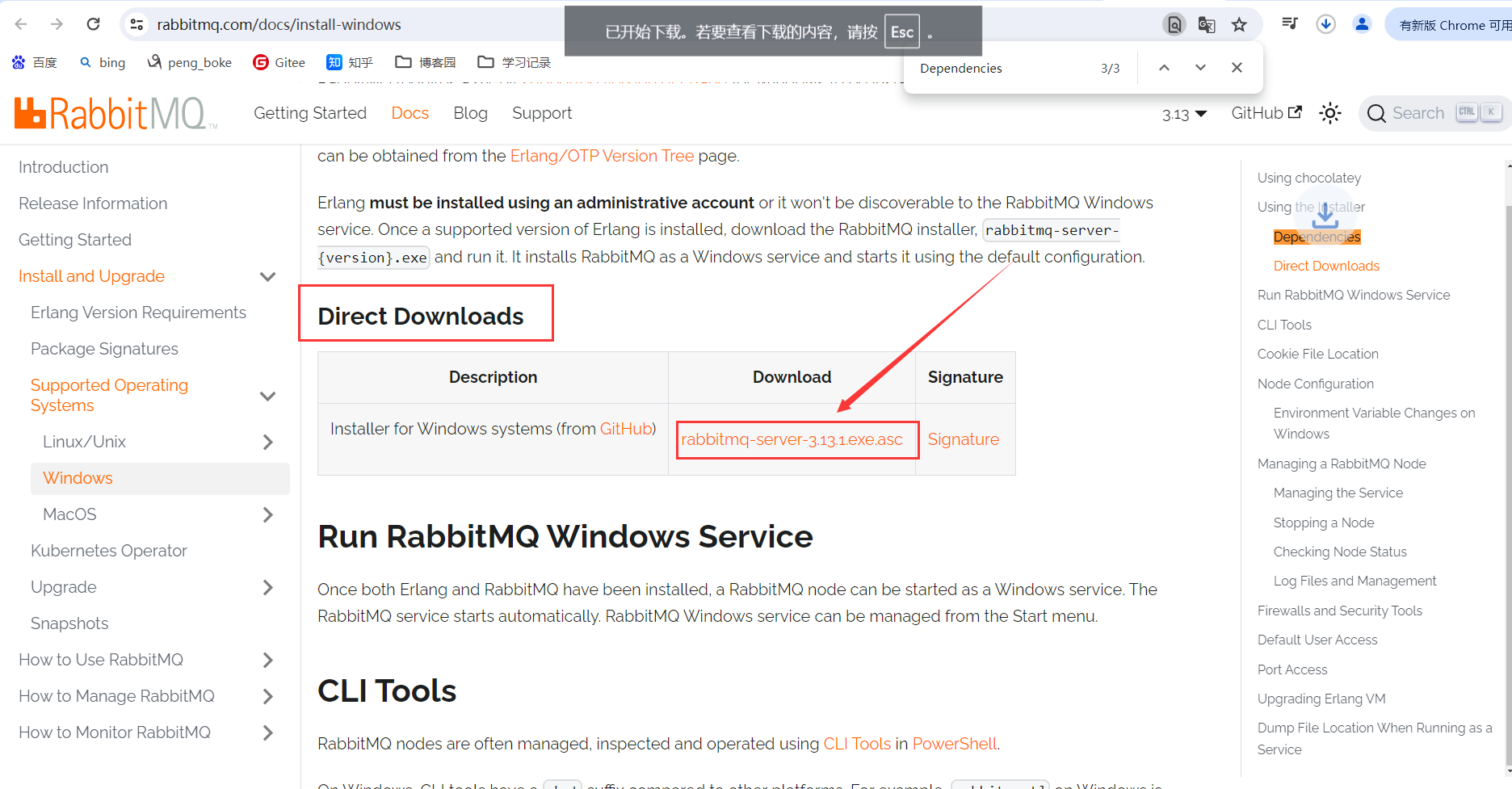The width and height of the screenshot is (1512, 789).
Task: Jump to Upgrading Erlang VM in contents
Action: tap(1321, 699)
